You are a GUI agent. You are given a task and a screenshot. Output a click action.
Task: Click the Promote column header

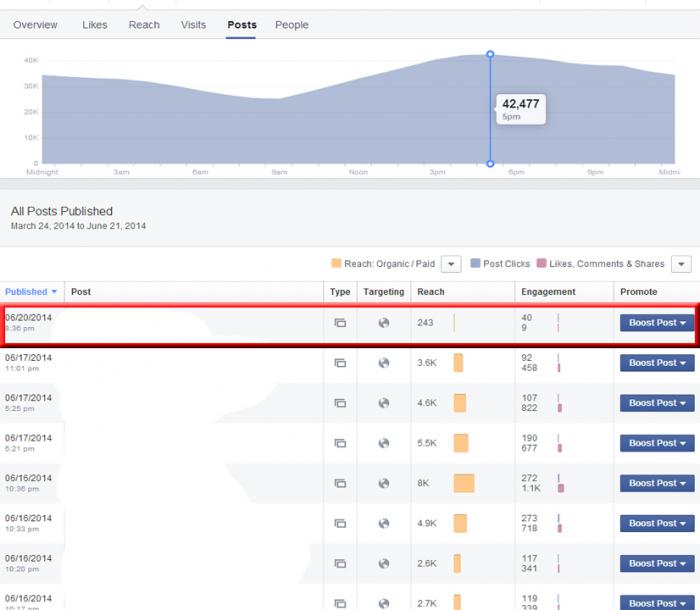point(638,292)
